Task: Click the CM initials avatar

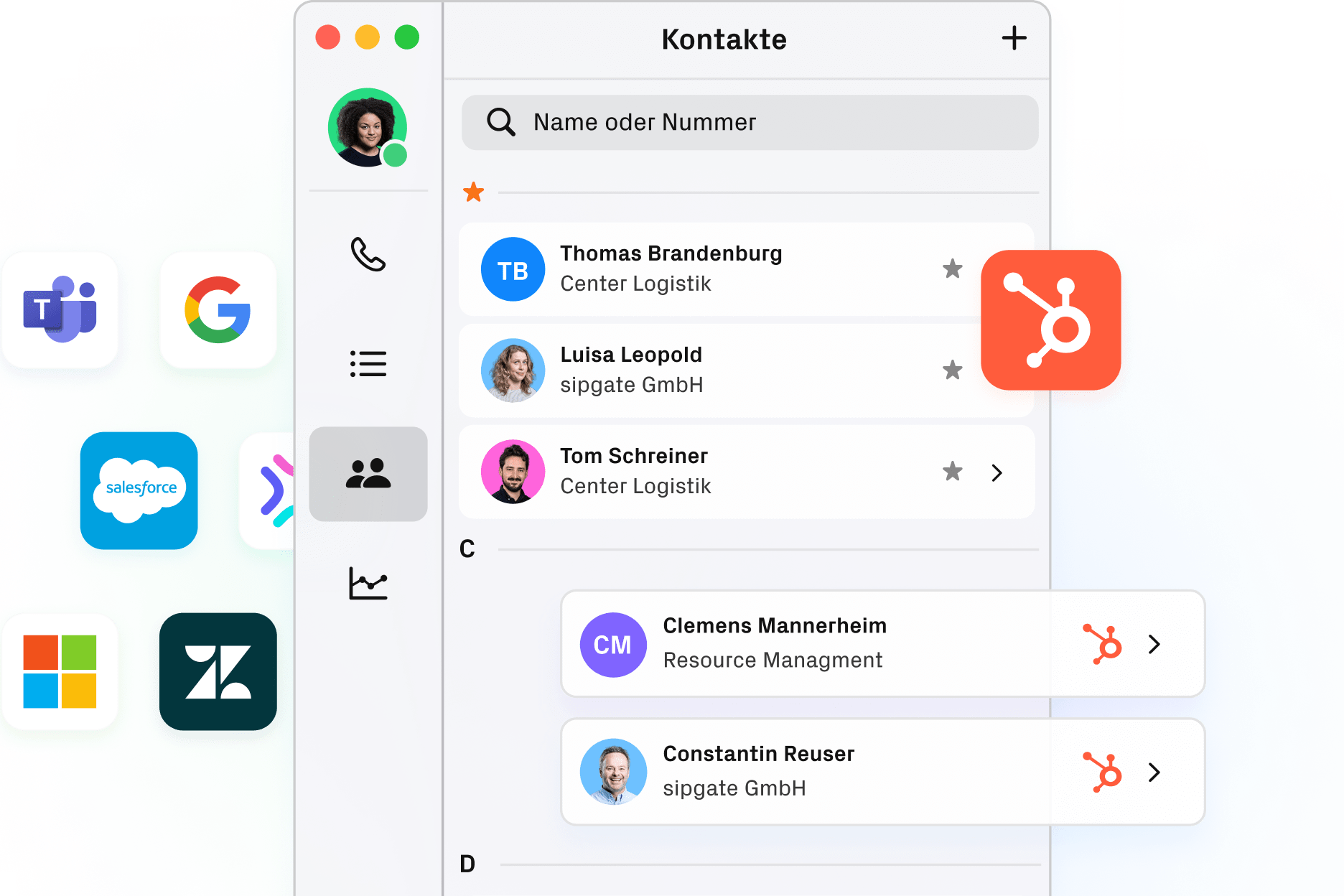Action: coord(613,645)
